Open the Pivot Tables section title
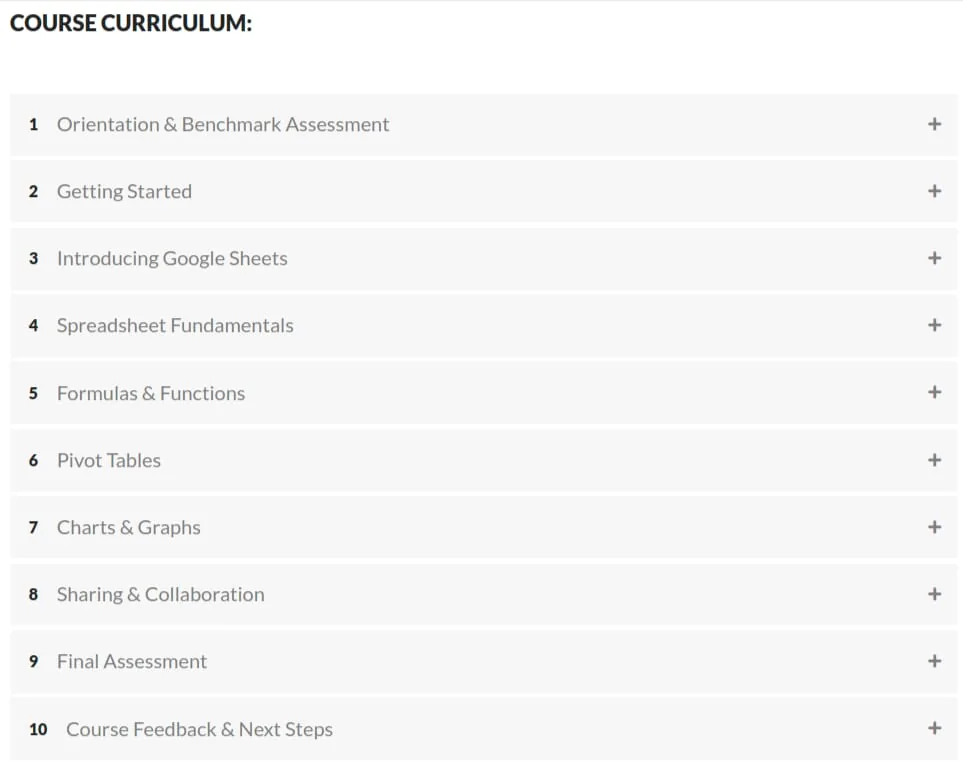963x762 pixels. [109, 461]
